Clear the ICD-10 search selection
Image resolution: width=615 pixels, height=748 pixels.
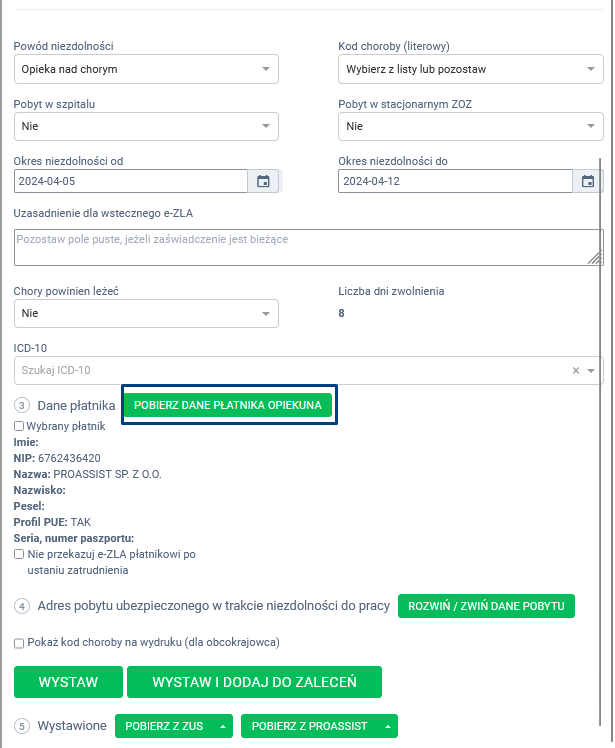575,370
